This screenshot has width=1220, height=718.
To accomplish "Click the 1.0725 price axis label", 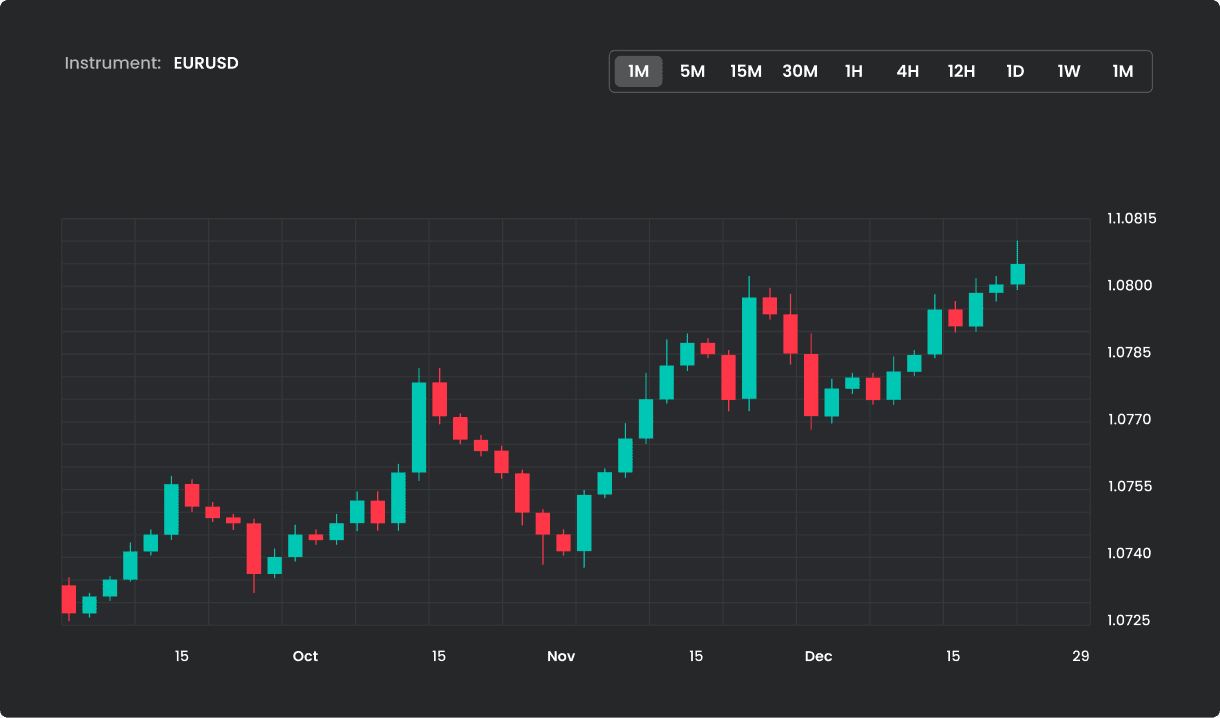I will click(x=1131, y=620).
